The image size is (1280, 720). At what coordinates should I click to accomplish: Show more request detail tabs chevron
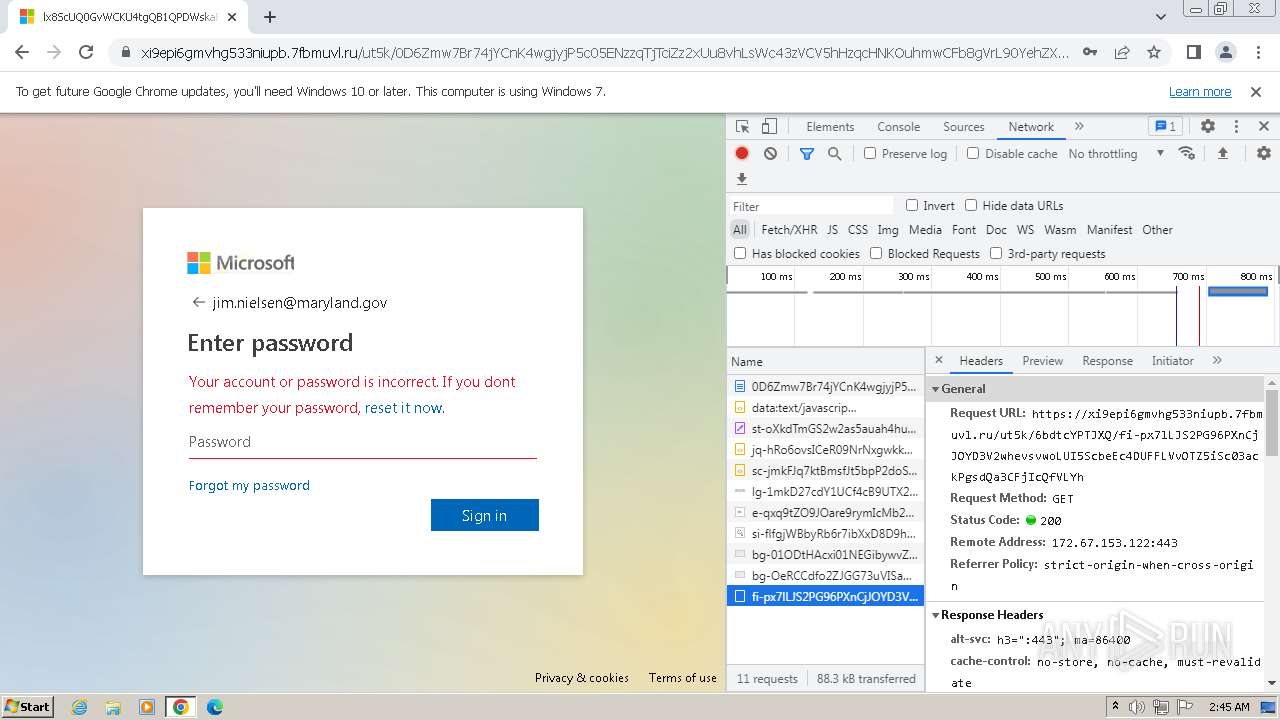coord(1217,361)
